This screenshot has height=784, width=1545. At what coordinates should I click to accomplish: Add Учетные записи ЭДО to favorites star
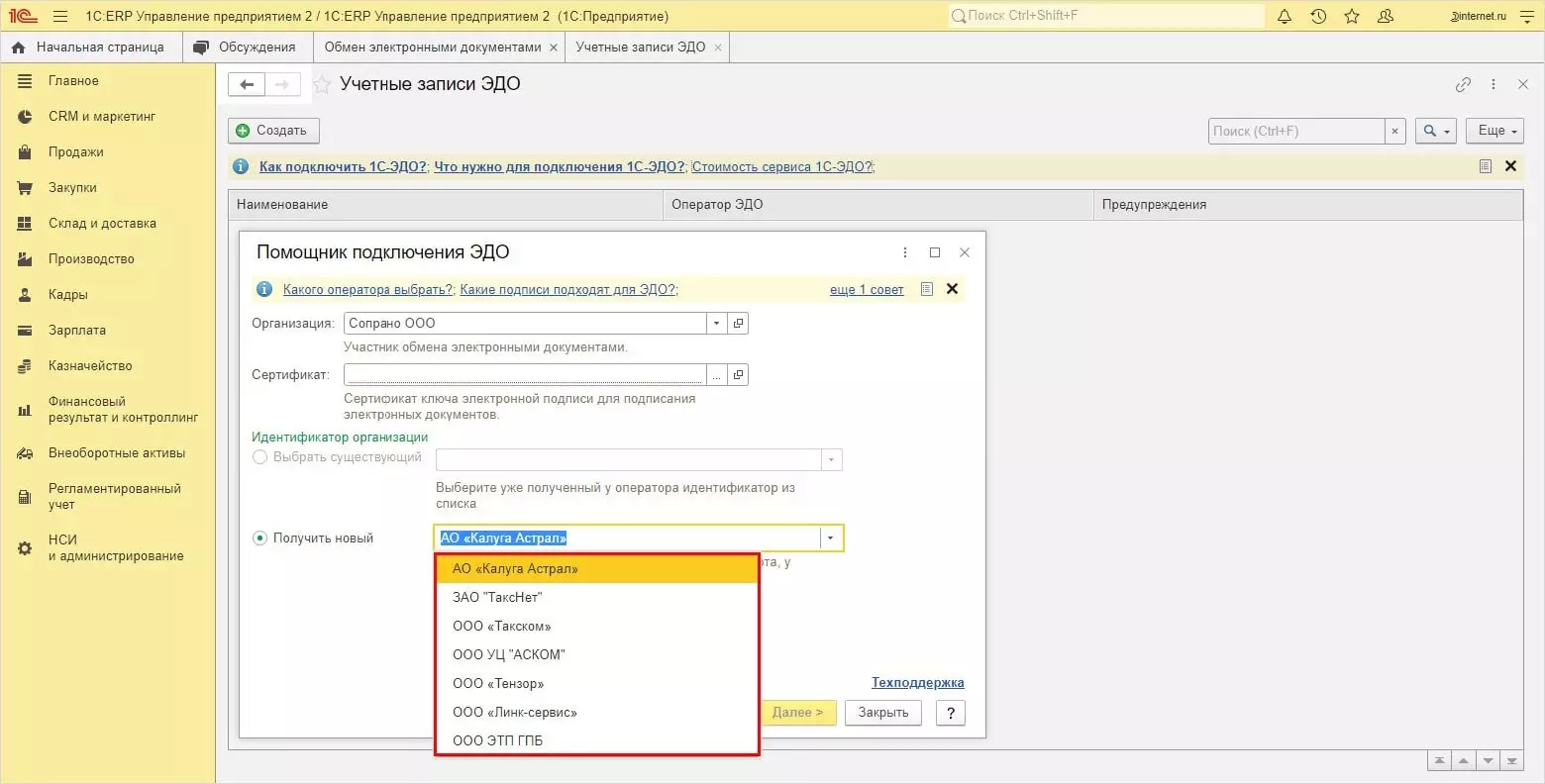[322, 85]
